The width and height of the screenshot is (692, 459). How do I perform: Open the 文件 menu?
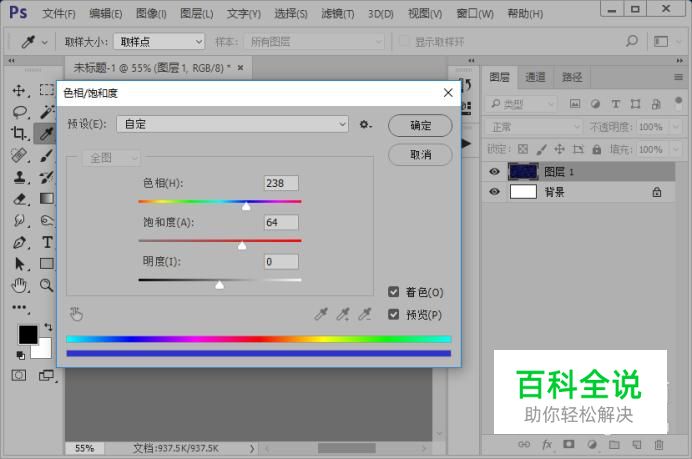tap(59, 14)
